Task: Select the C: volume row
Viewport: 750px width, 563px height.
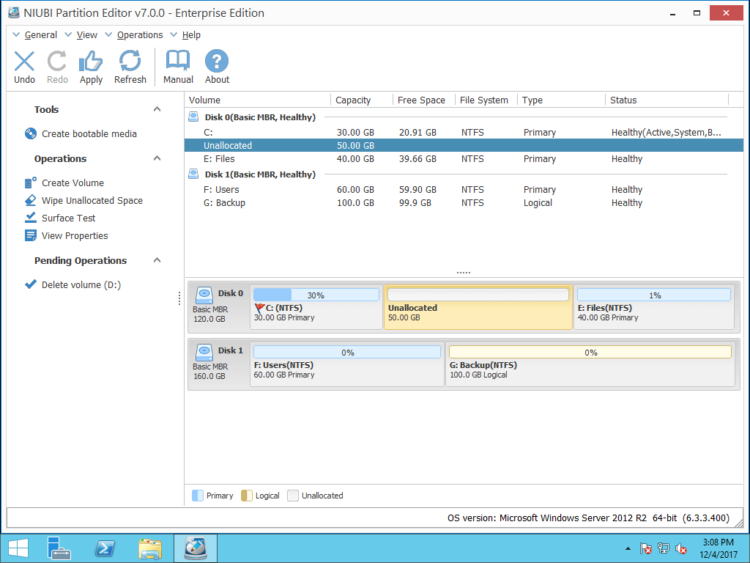Action: pyautogui.click(x=464, y=132)
